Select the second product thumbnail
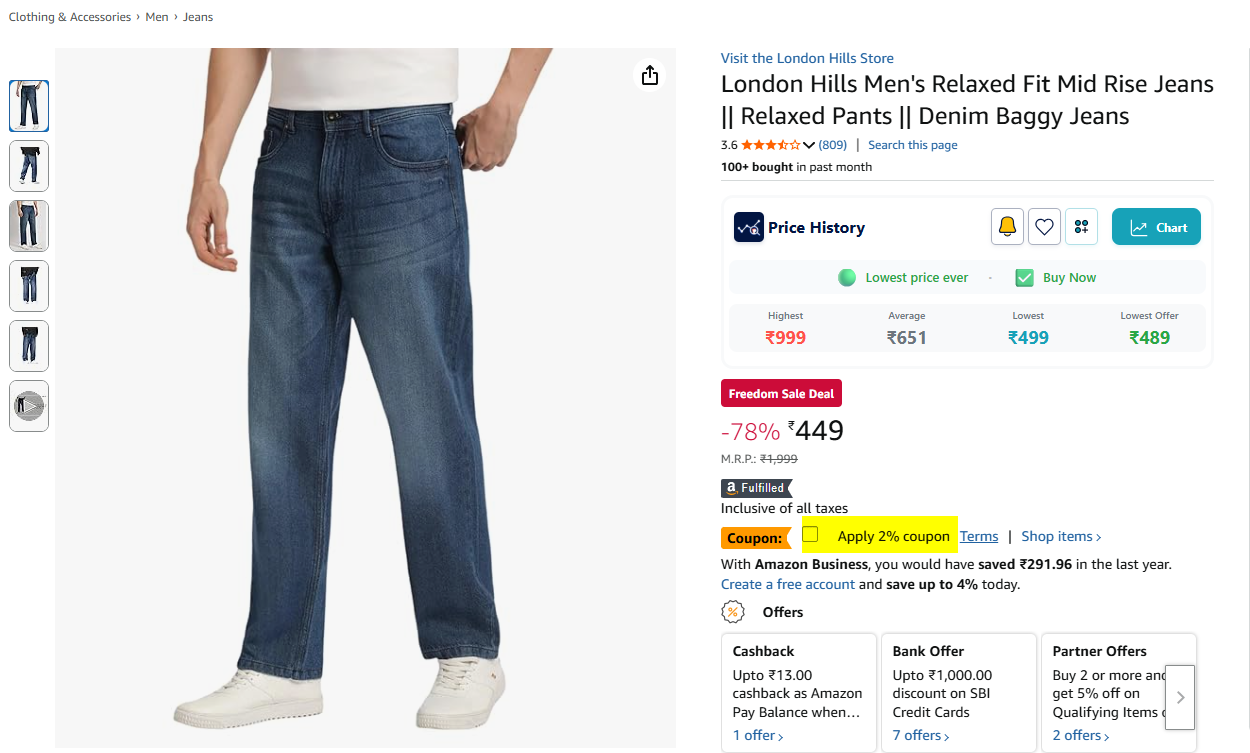 coord(29,166)
